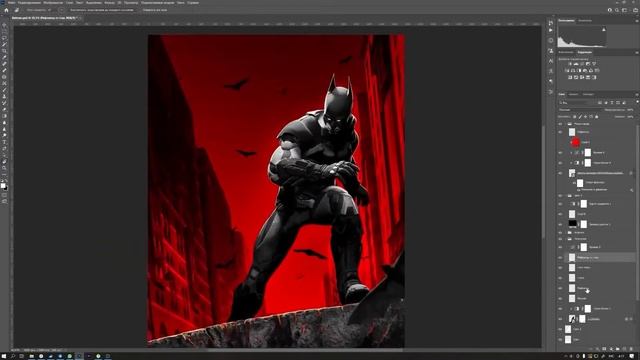Add a Threshold adjustment layer

pos(582,78)
